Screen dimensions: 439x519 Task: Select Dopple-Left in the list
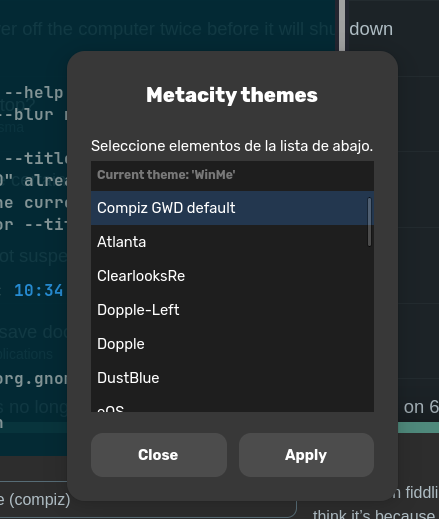(x=232, y=310)
